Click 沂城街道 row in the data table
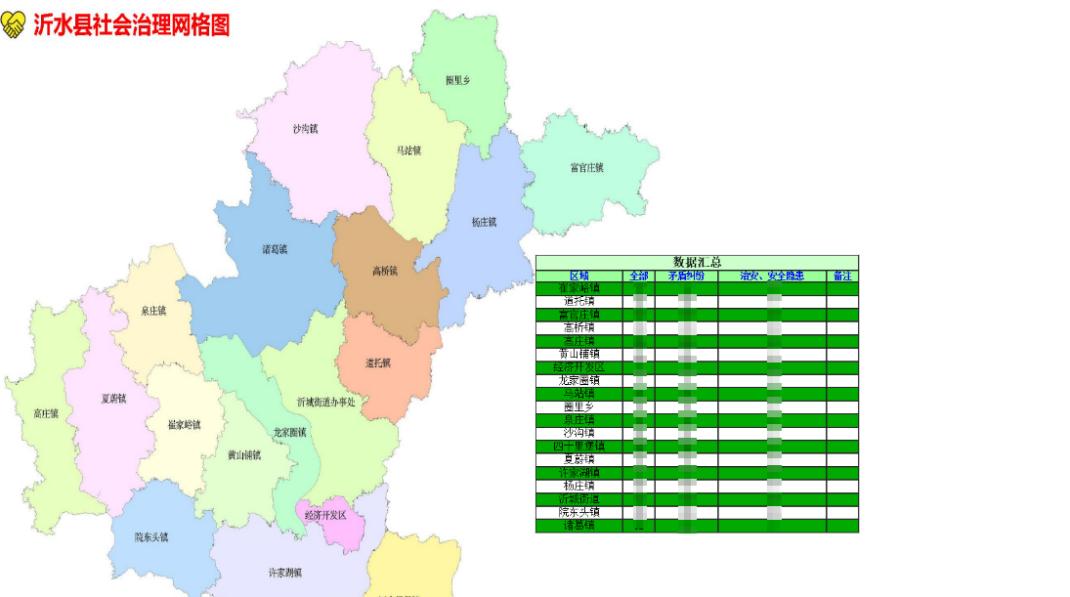The height and width of the screenshot is (597, 1070). coord(697,499)
